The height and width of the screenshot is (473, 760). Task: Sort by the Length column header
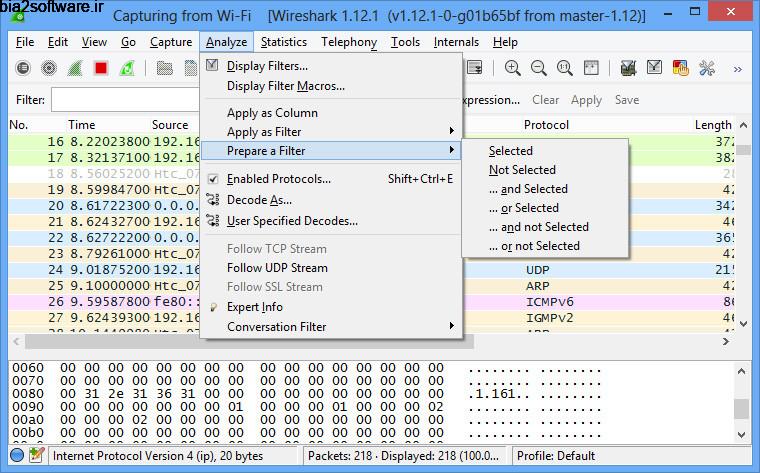pos(712,125)
